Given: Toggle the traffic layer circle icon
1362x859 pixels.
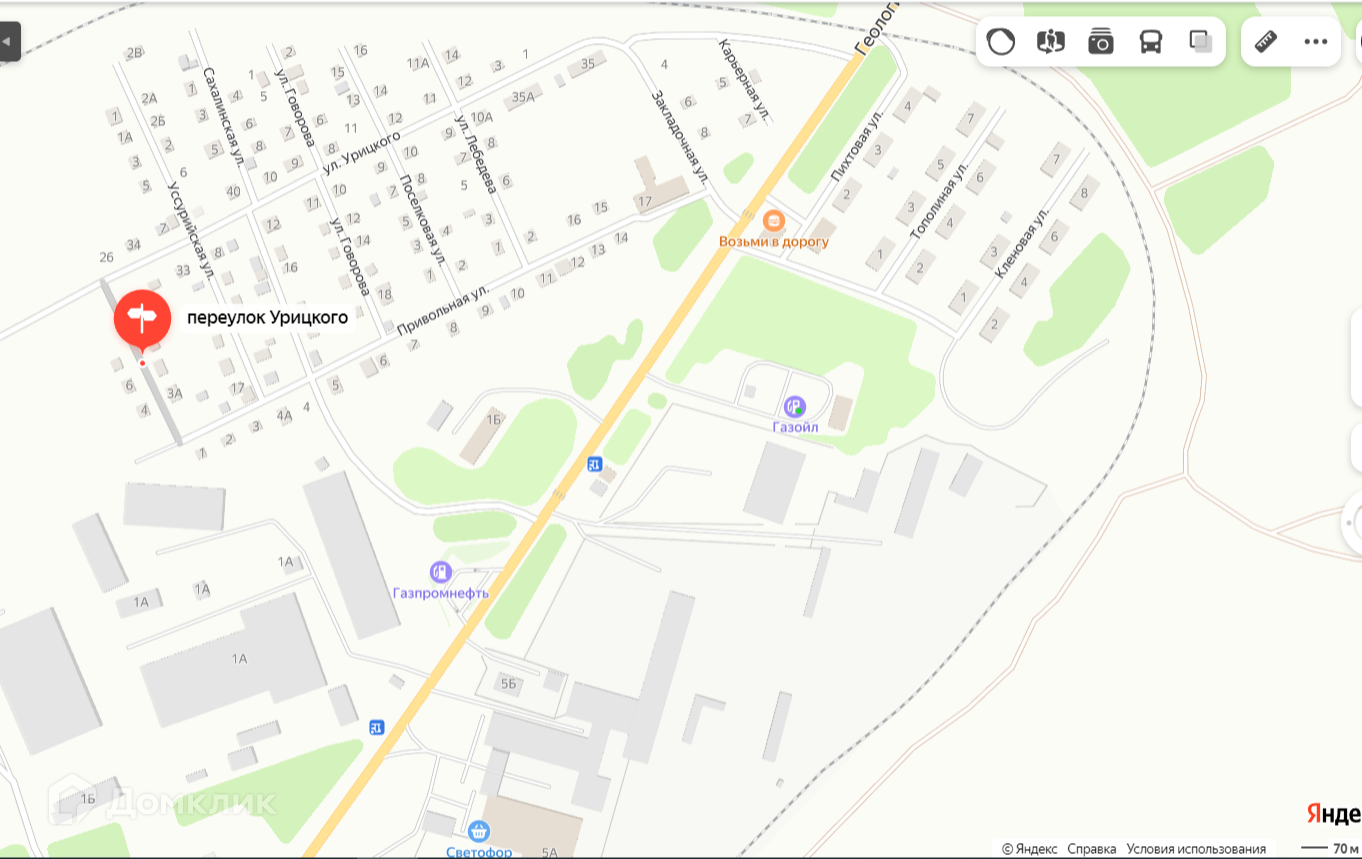Looking at the screenshot, I should 1001,41.
